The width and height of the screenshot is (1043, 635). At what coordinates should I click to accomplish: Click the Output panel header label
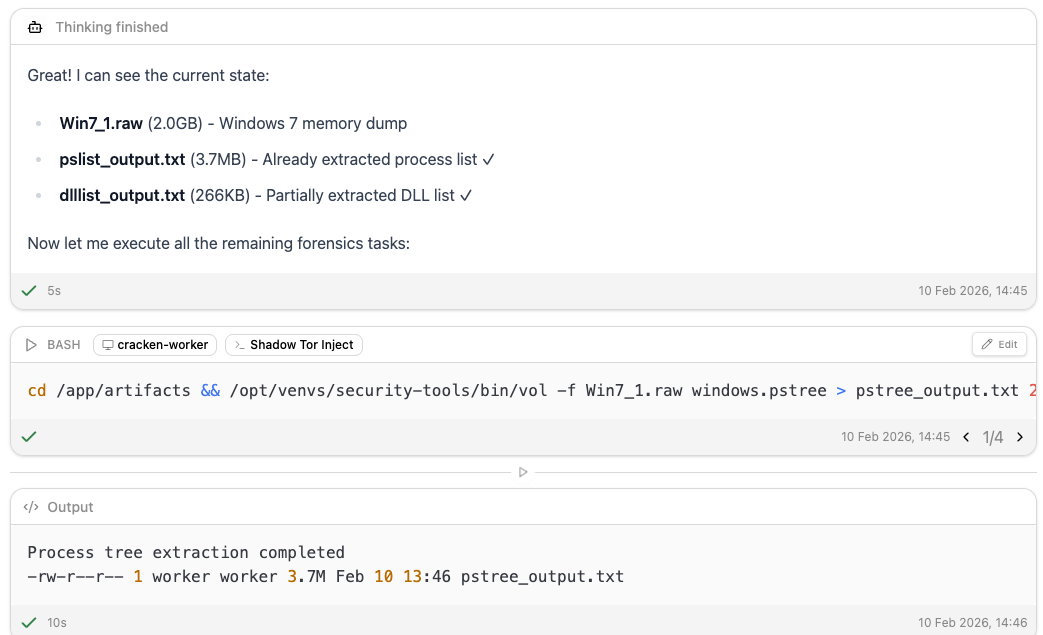[70, 507]
